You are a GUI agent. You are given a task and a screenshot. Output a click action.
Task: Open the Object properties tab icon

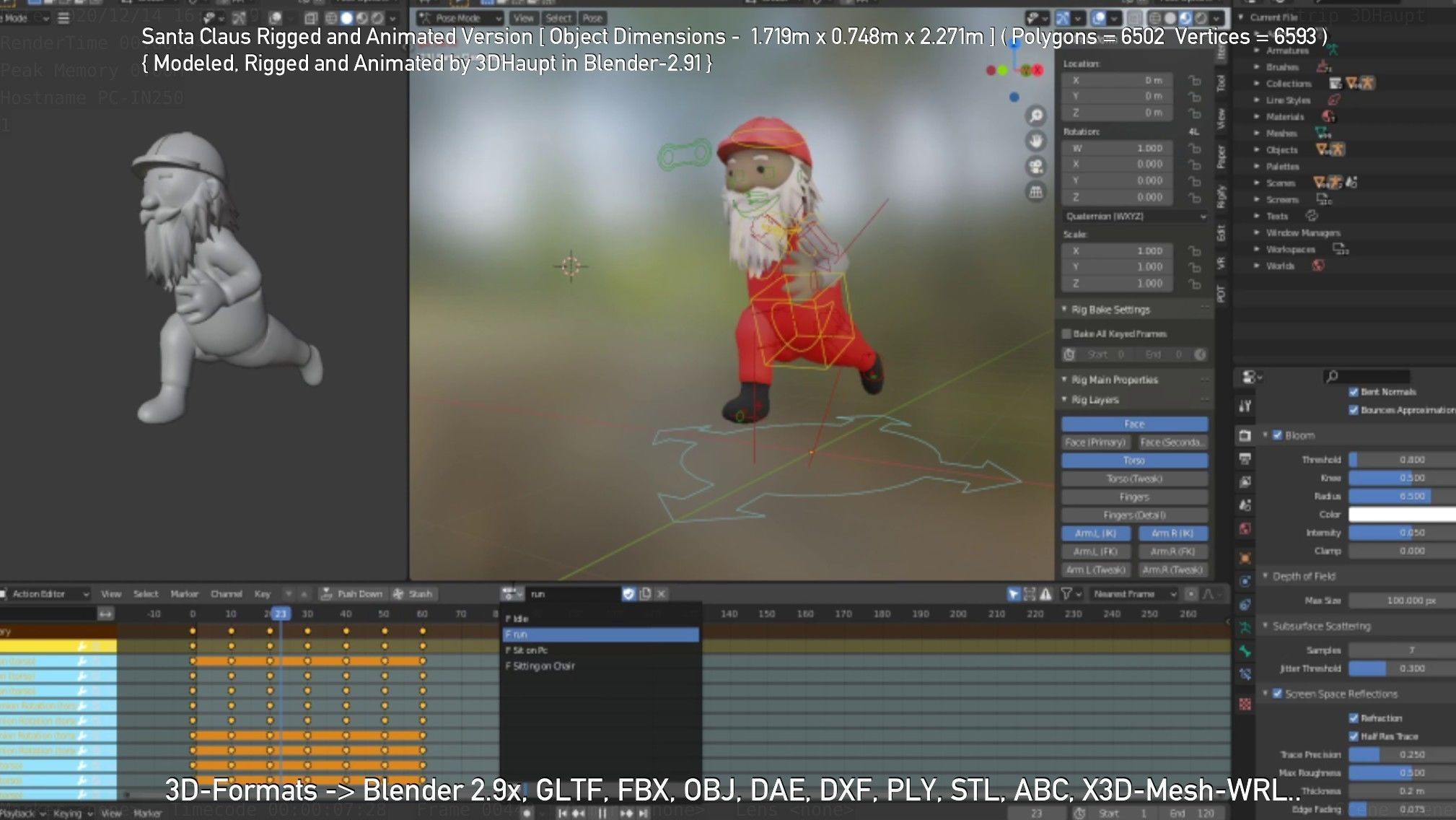(1245, 558)
